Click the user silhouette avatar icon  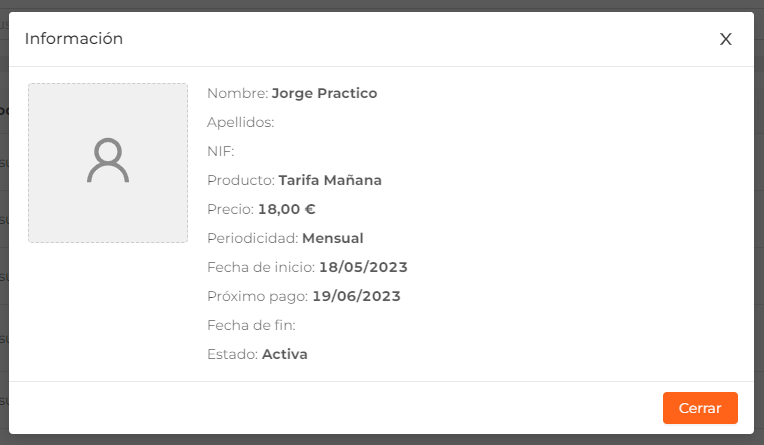(x=108, y=160)
